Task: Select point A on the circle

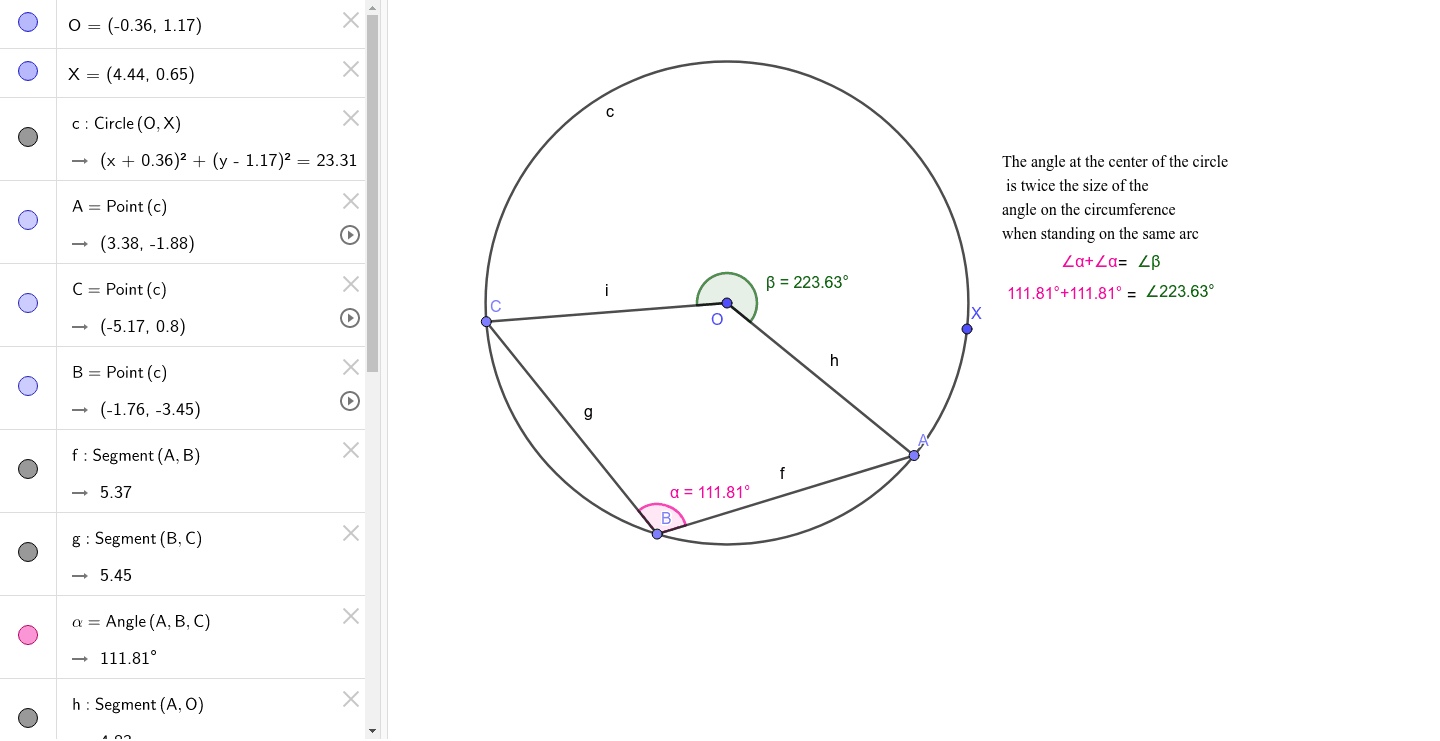Action: [x=914, y=455]
